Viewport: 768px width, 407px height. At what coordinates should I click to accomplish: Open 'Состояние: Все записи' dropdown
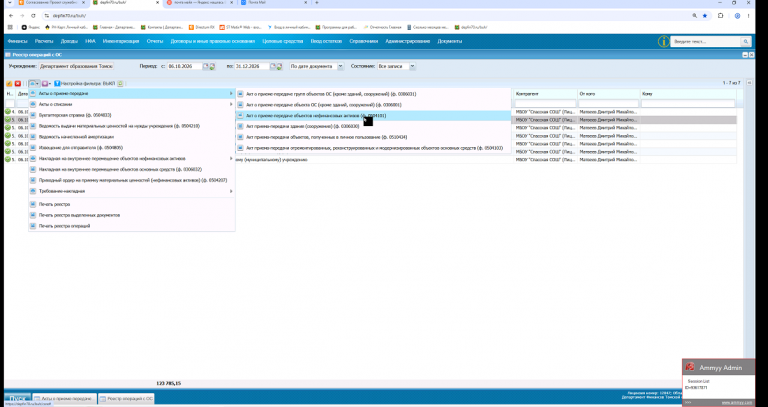click(x=412, y=66)
